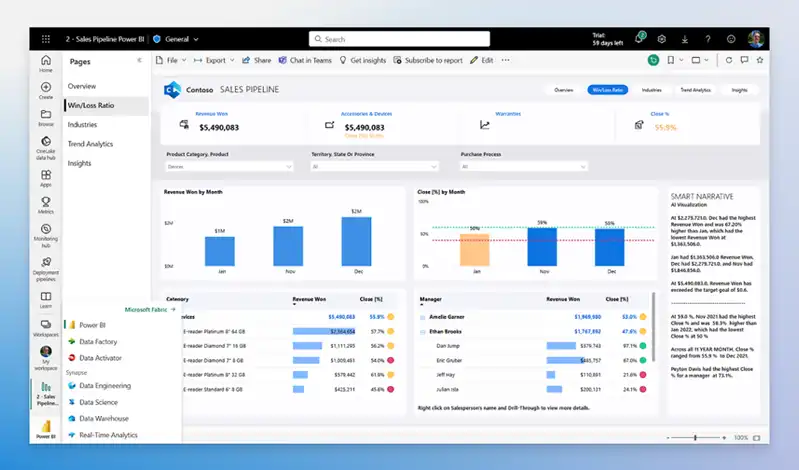Open the more options ellipsis

(x=505, y=60)
